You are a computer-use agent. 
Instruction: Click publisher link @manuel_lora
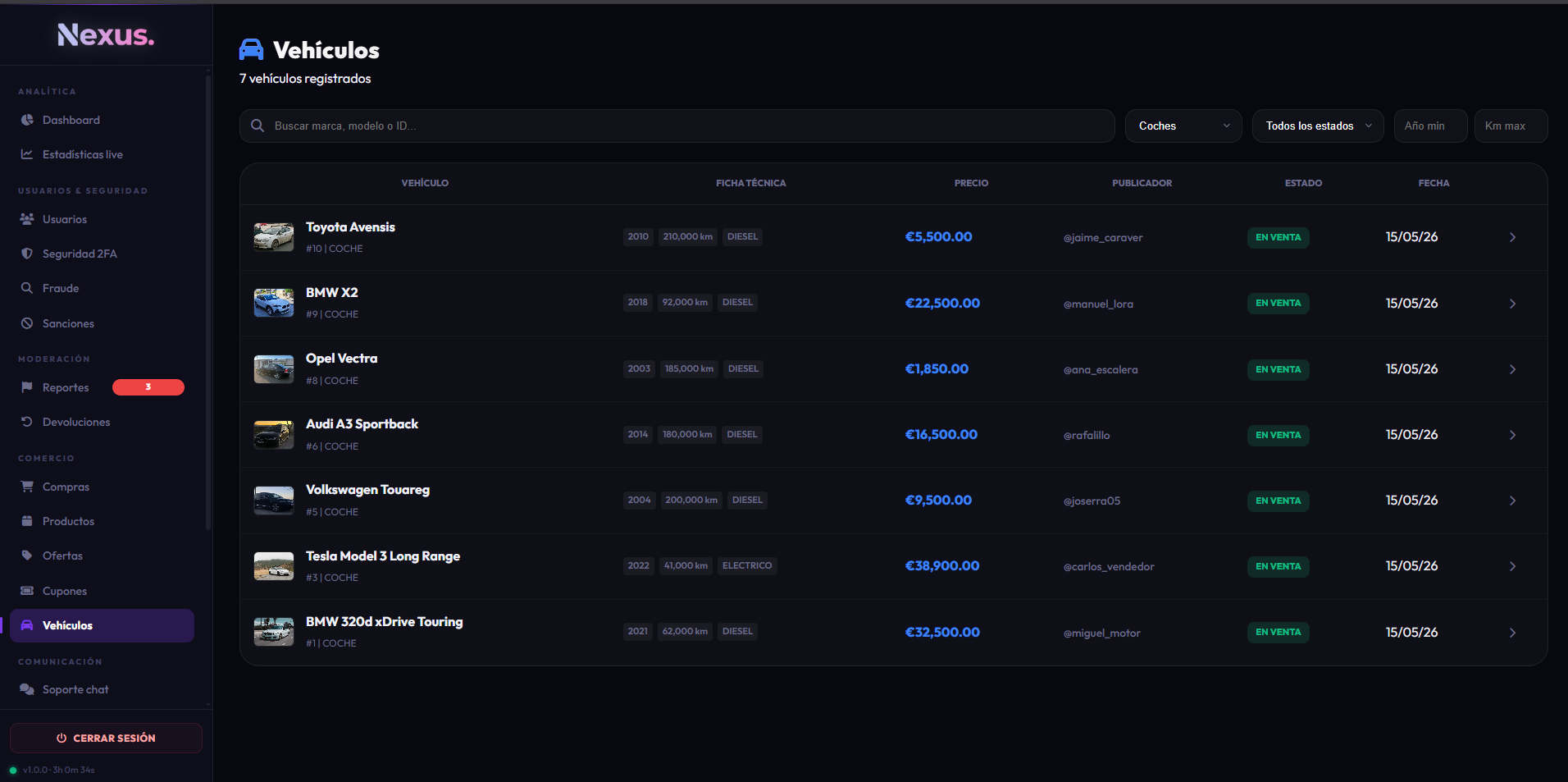tap(1098, 304)
